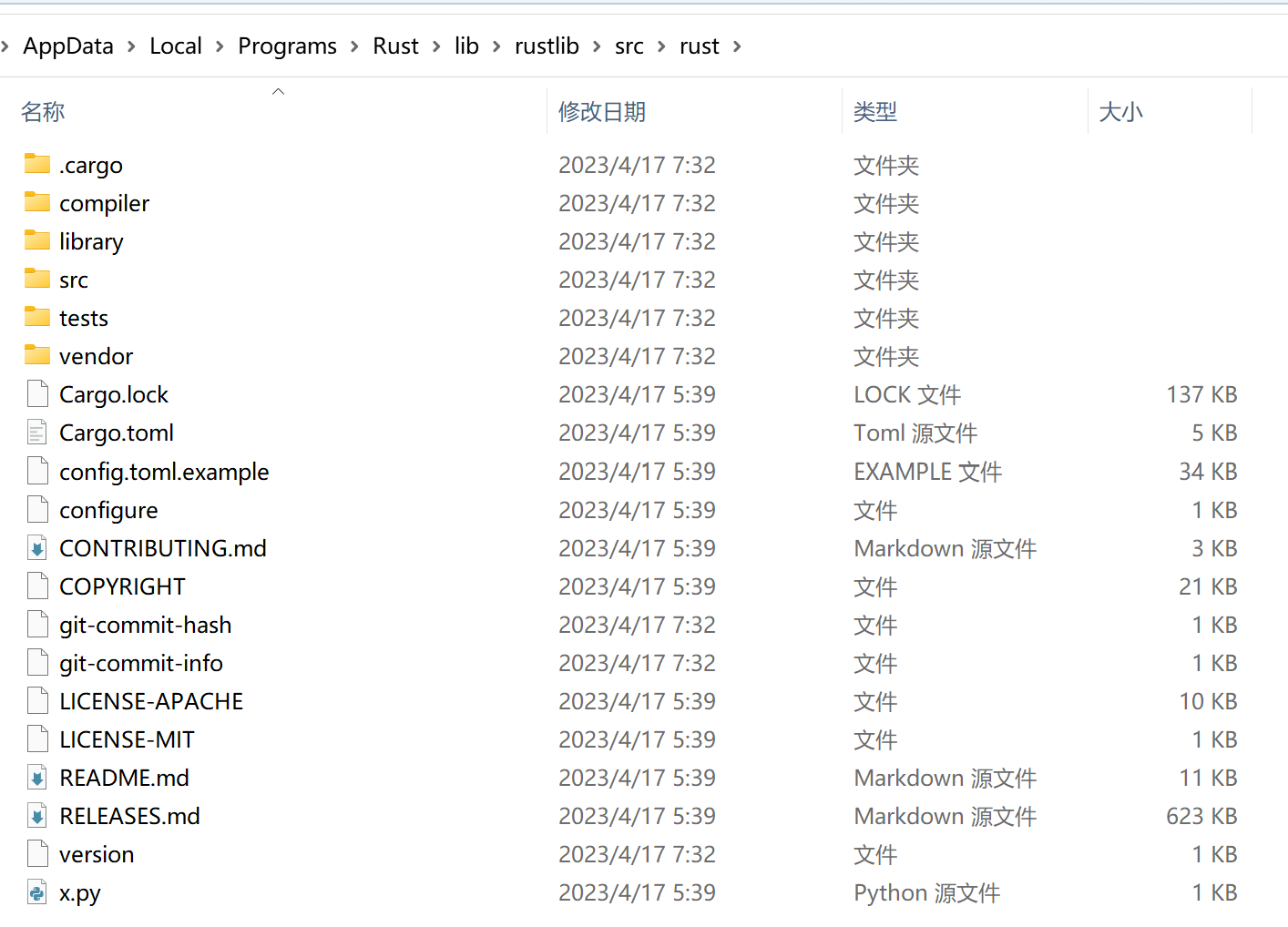Click the Cargo.toml file icon
Viewport: 1288px width, 927px height.
coord(37,433)
